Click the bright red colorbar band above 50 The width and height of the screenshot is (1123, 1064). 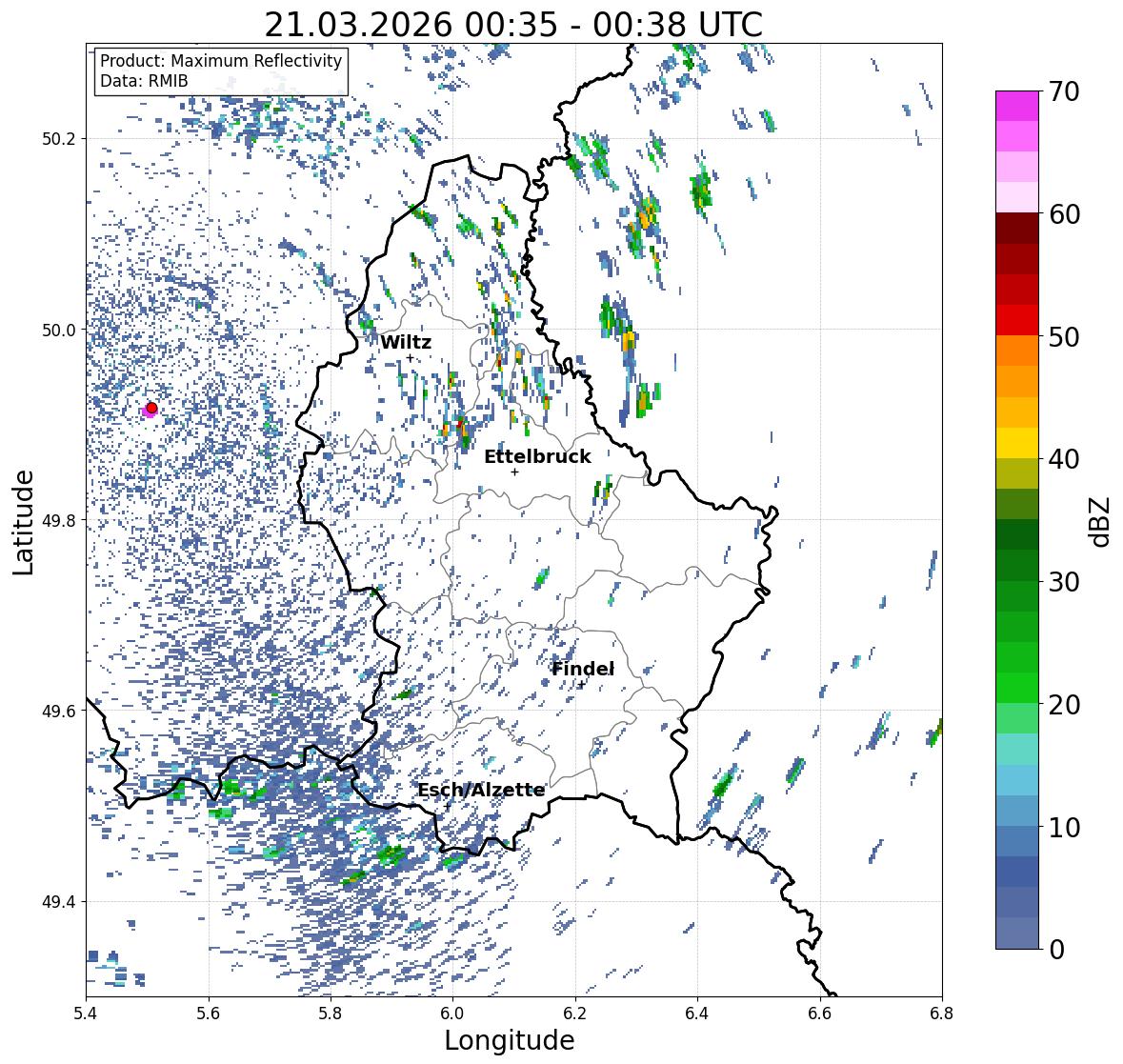1017,320
